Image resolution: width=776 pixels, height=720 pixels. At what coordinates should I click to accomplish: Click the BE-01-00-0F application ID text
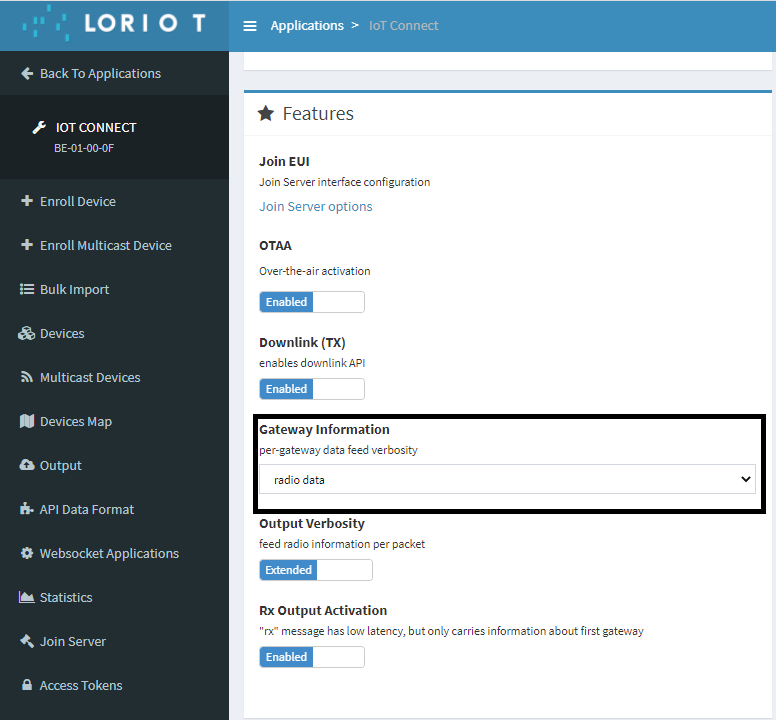[x=84, y=148]
